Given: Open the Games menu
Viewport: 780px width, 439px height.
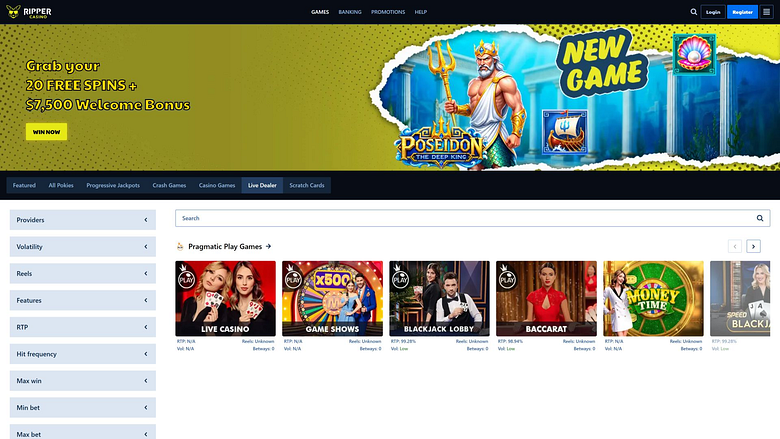Looking at the screenshot, I should coord(320,12).
